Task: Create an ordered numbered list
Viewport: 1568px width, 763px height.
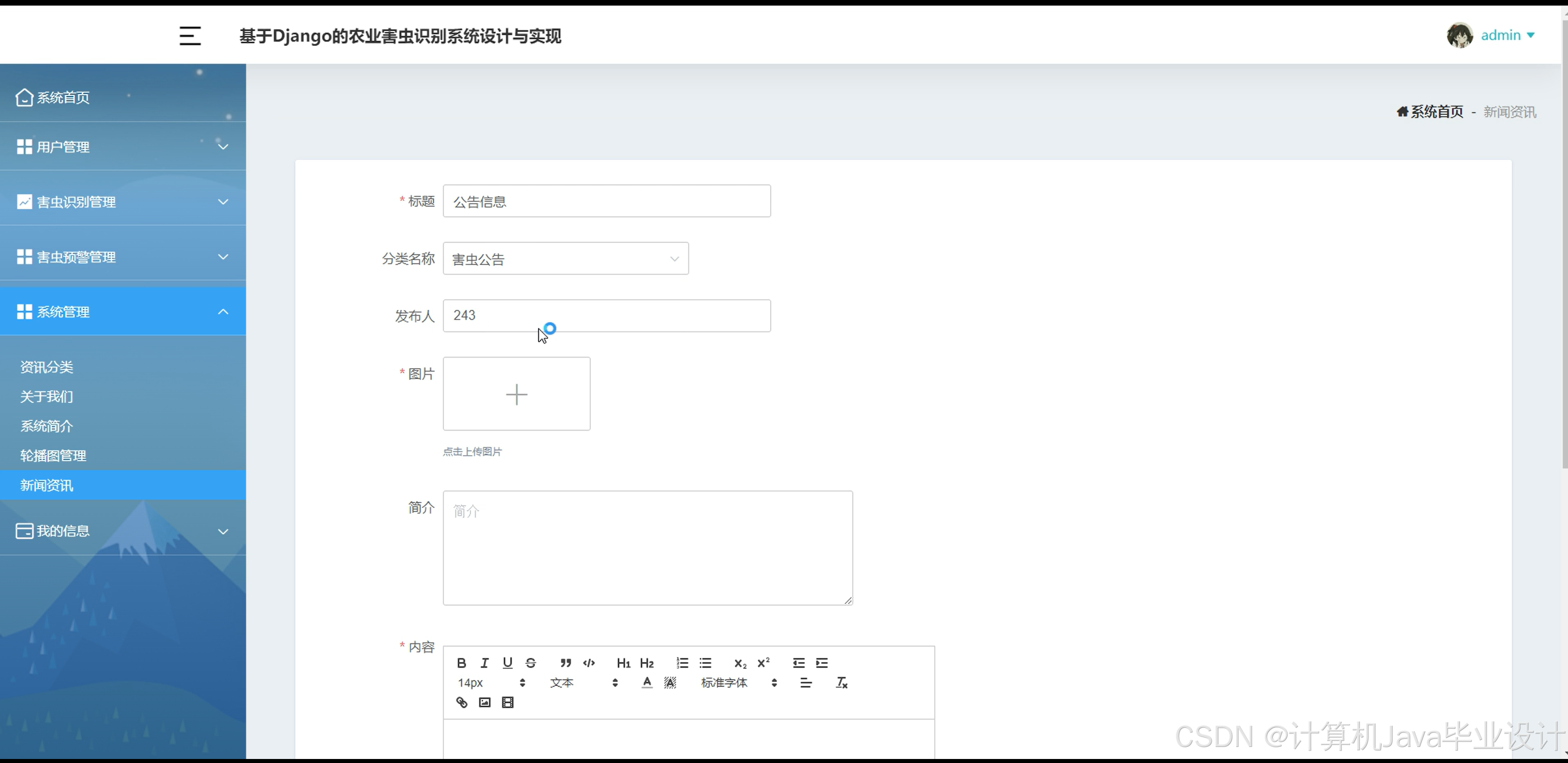Action: pos(682,662)
